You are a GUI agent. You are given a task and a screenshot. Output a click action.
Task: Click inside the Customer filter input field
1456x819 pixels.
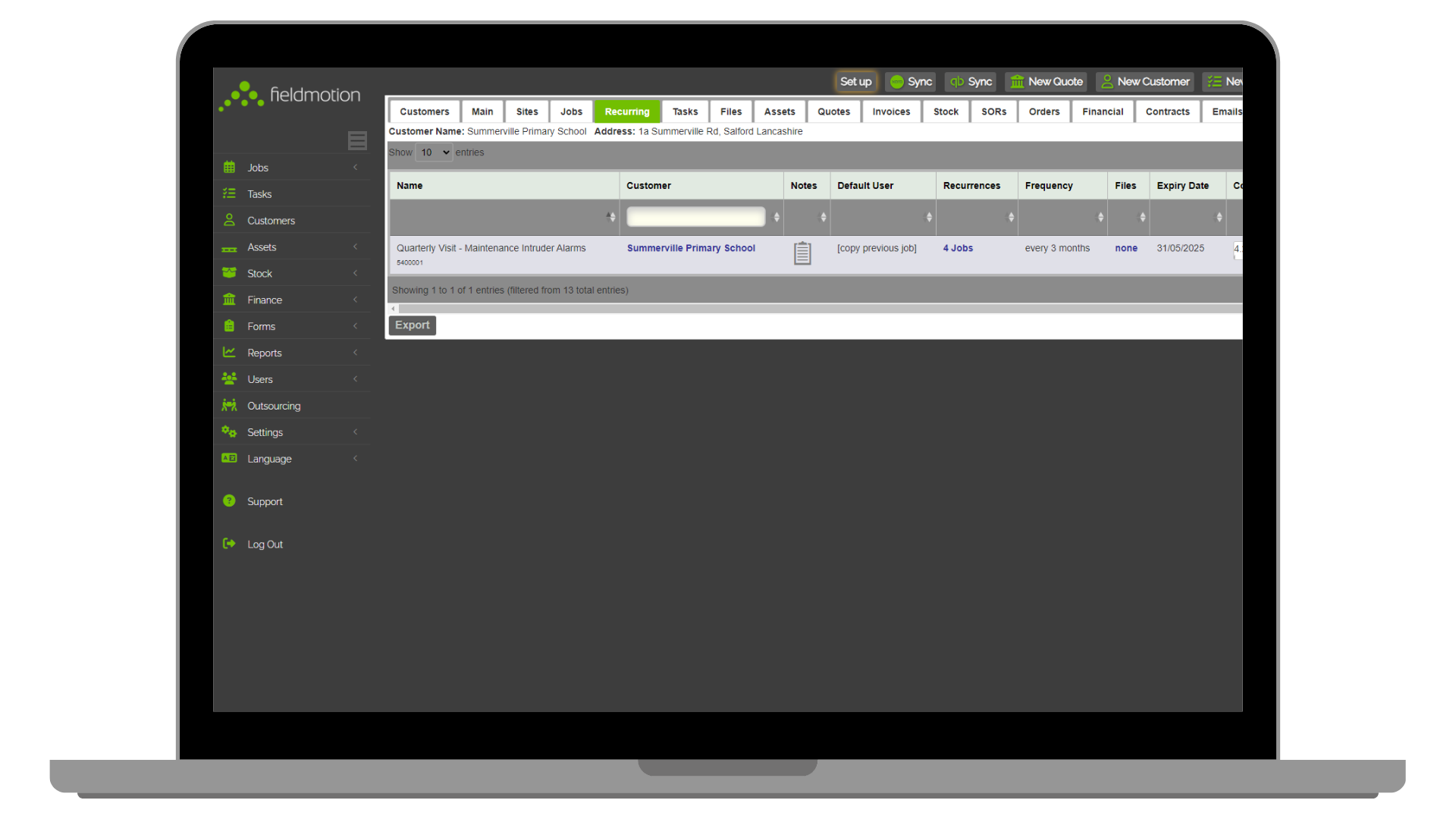click(695, 217)
